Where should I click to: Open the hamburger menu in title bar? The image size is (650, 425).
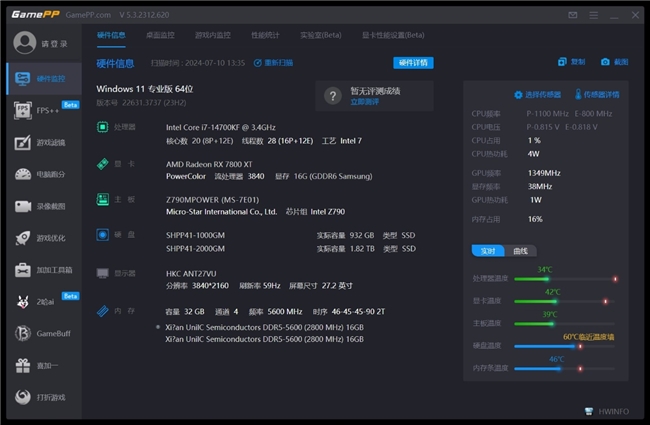594,15
